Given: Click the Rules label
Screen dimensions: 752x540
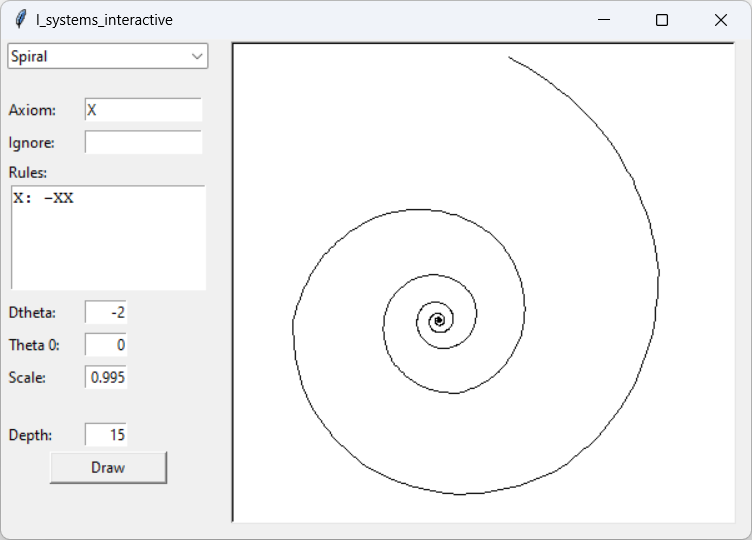Looking at the screenshot, I should (x=28, y=173).
